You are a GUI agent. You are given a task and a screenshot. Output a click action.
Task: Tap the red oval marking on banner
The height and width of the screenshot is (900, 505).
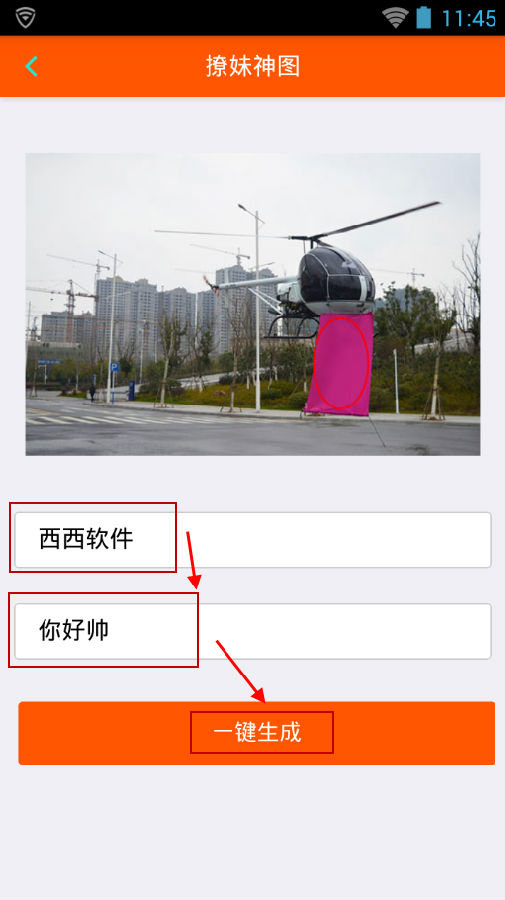(x=341, y=363)
